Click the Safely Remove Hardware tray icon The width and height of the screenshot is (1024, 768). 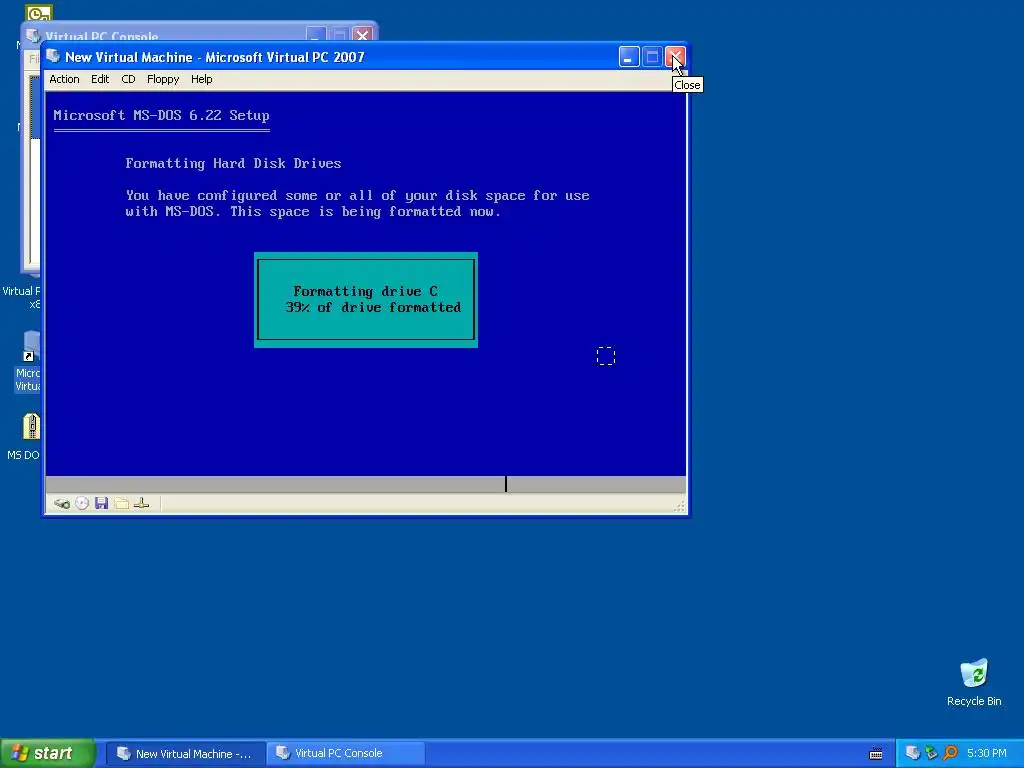[931, 753]
